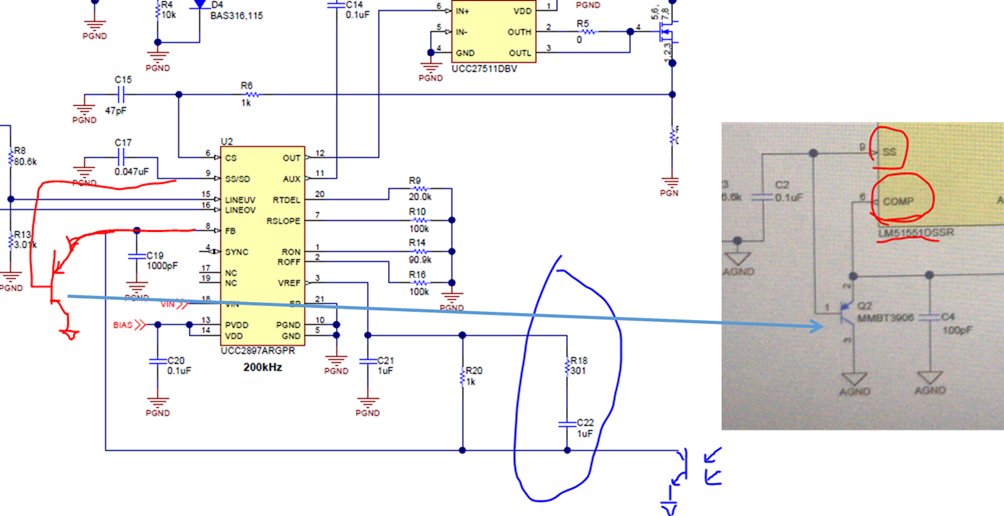
Task: Click the R20 resistor symbol
Action: [x=462, y=376]
